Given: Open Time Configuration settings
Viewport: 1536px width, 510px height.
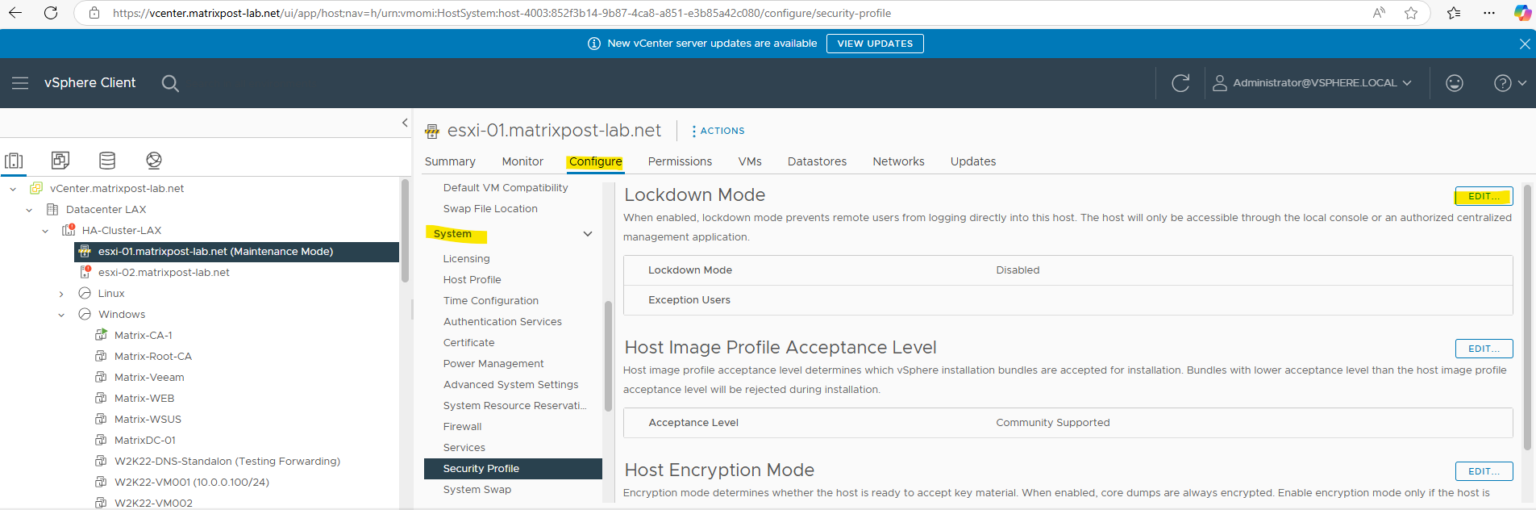Looking at the screenshot, I should (x=491, y=300).
